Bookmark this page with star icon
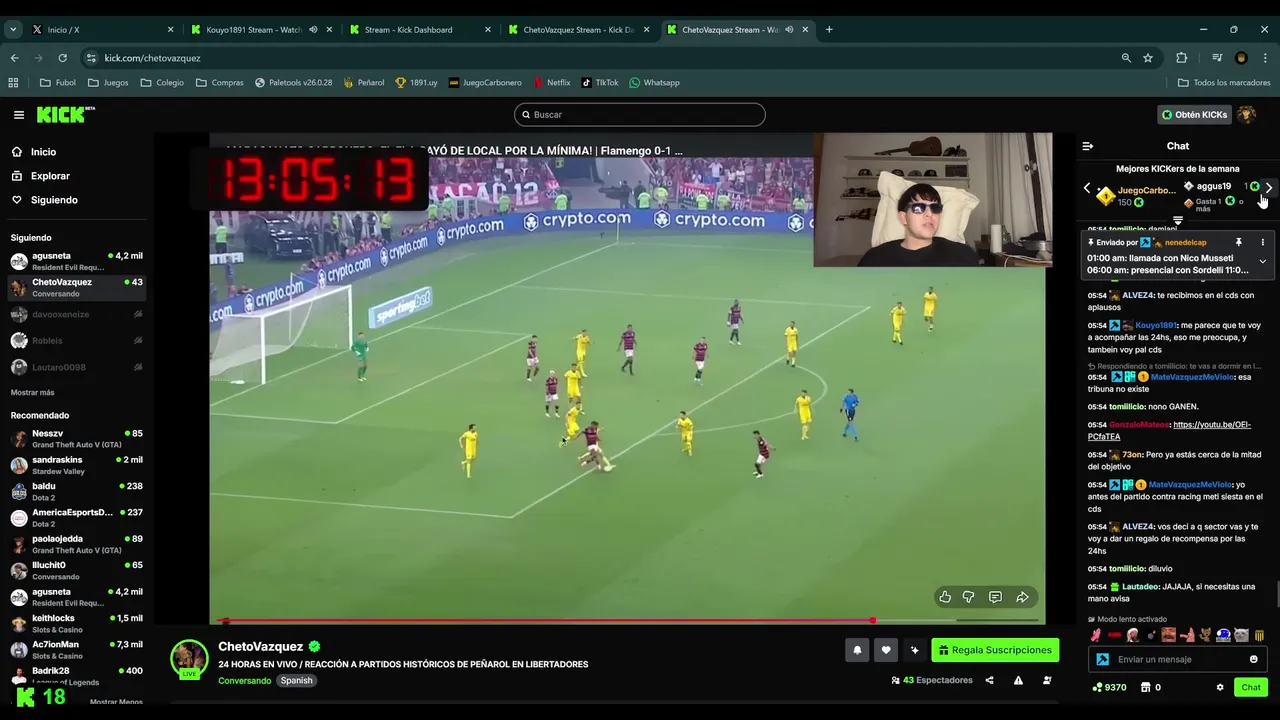Screen dimensions: 1280x720 point(1148,58)
